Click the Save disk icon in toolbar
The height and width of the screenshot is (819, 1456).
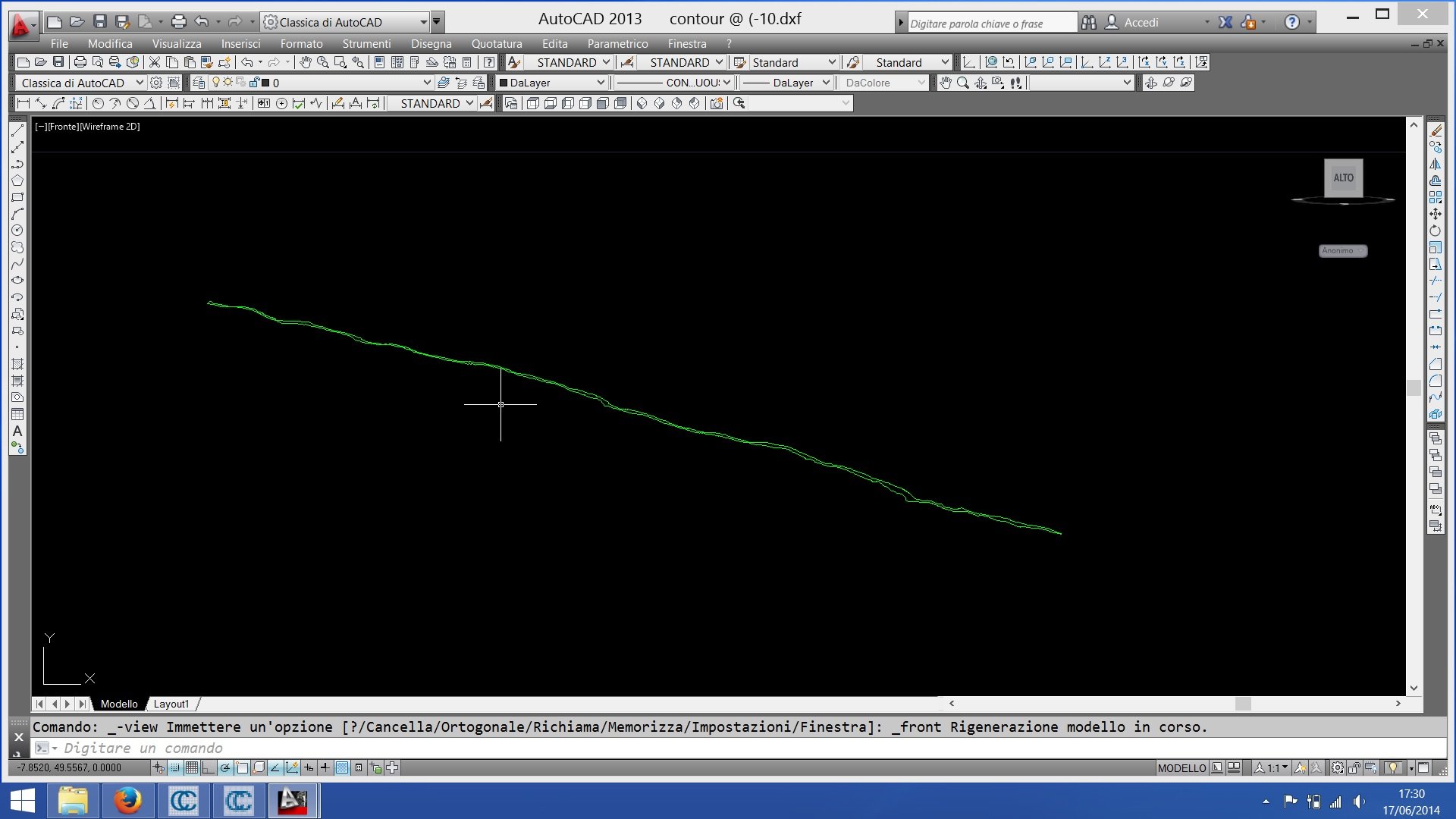(x=58, y=62)
